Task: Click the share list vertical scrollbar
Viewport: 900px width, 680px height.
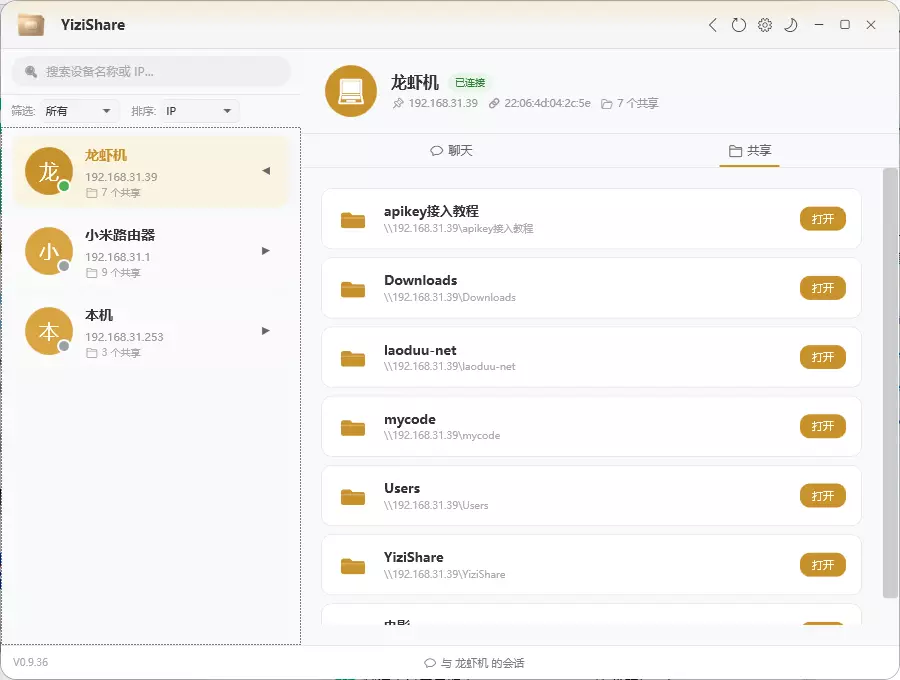Action: pyautogui.click(x=890, y=383)
